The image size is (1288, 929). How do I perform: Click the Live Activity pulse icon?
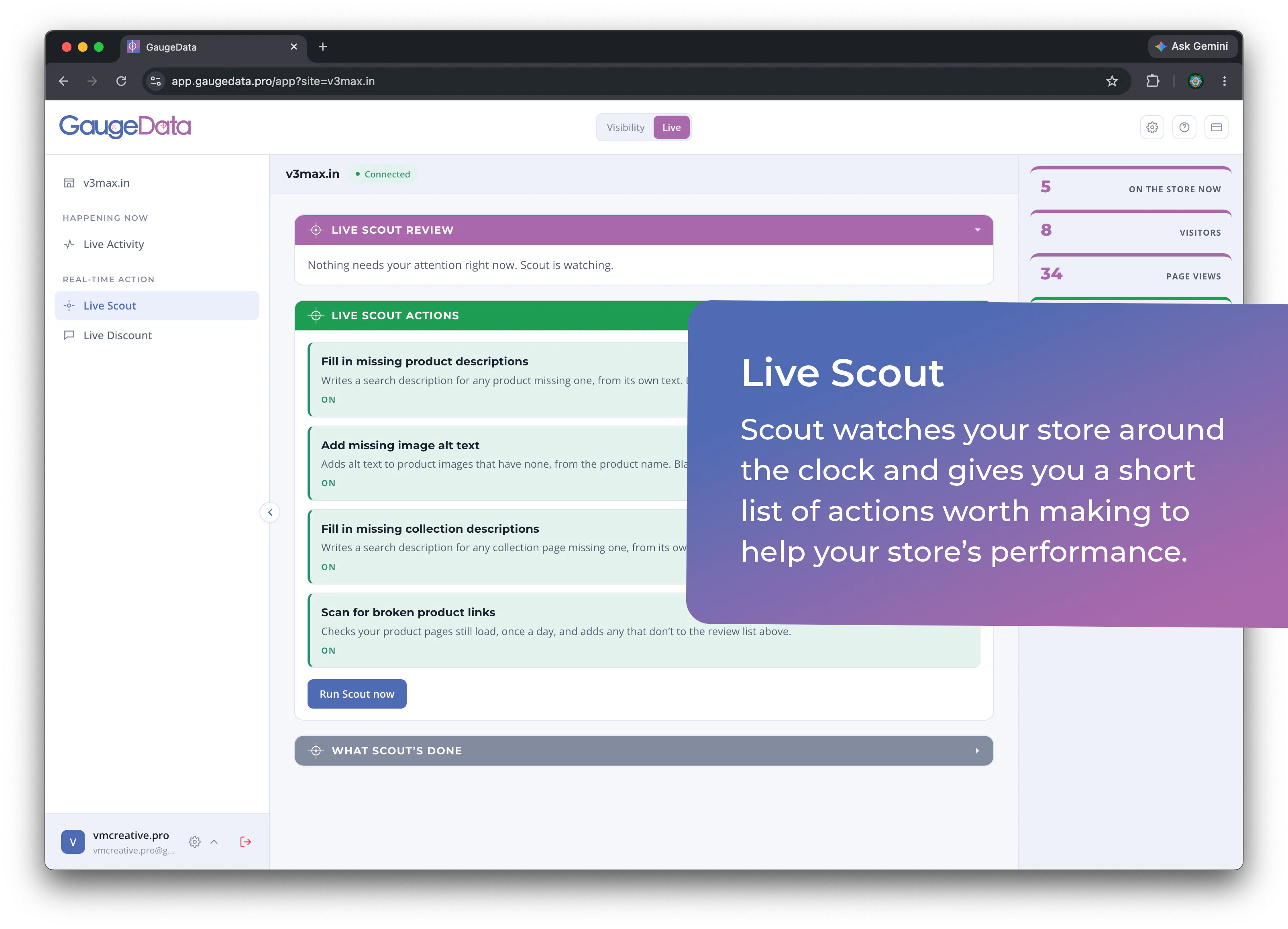[x=69, y=244]
